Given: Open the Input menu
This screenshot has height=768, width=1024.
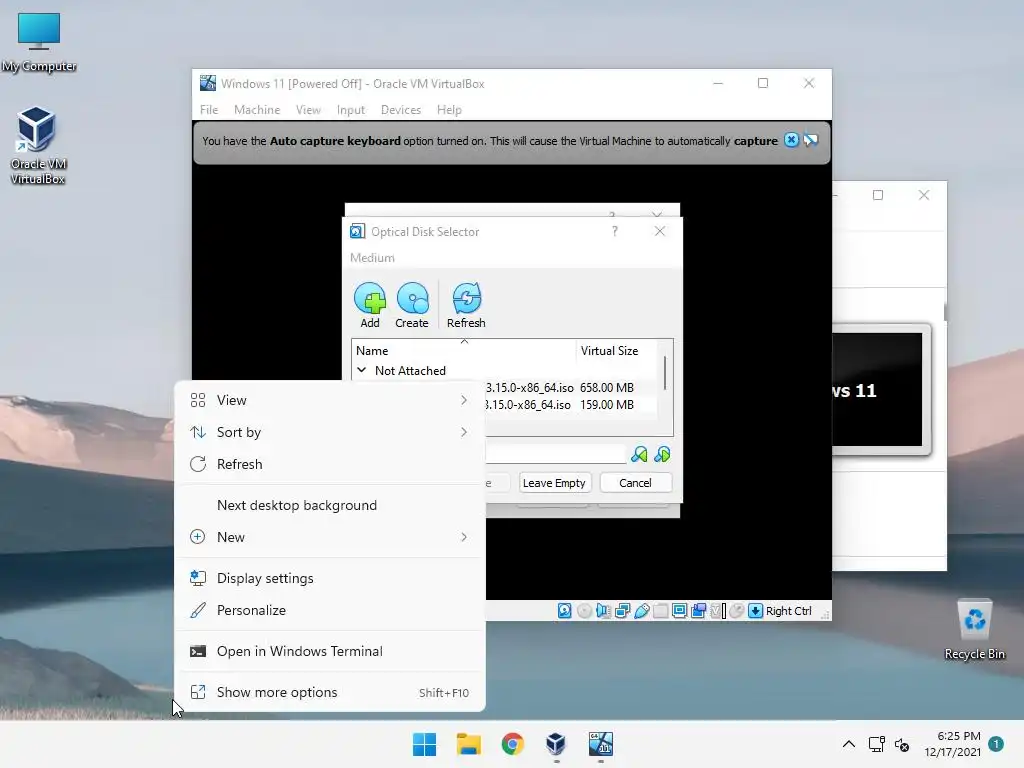Looking at the screenshot, I should tap(351, 110).
